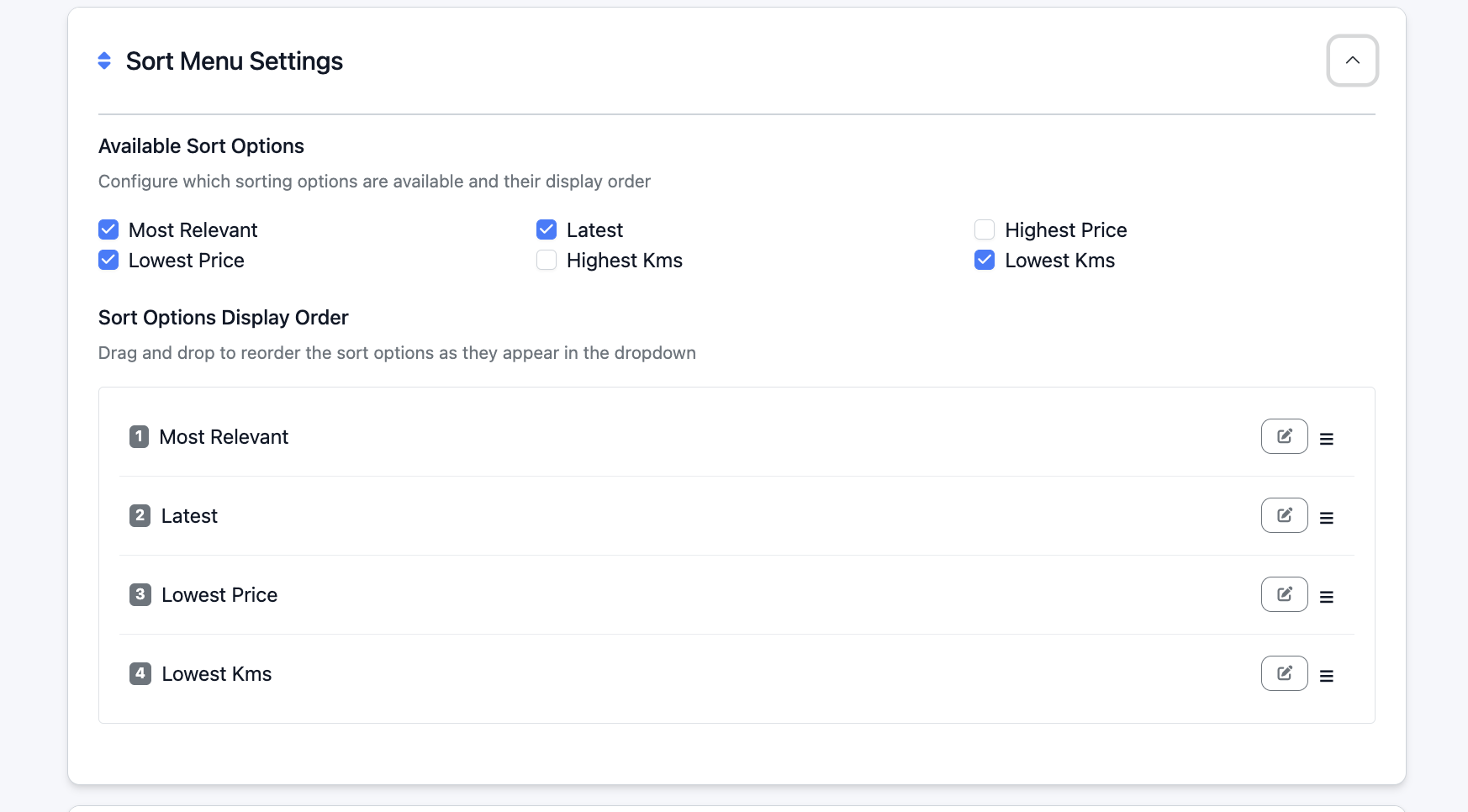Enable the Highest Kms checkbox
The height and width of the screenshot is (812, 1468).
[547, 260]
